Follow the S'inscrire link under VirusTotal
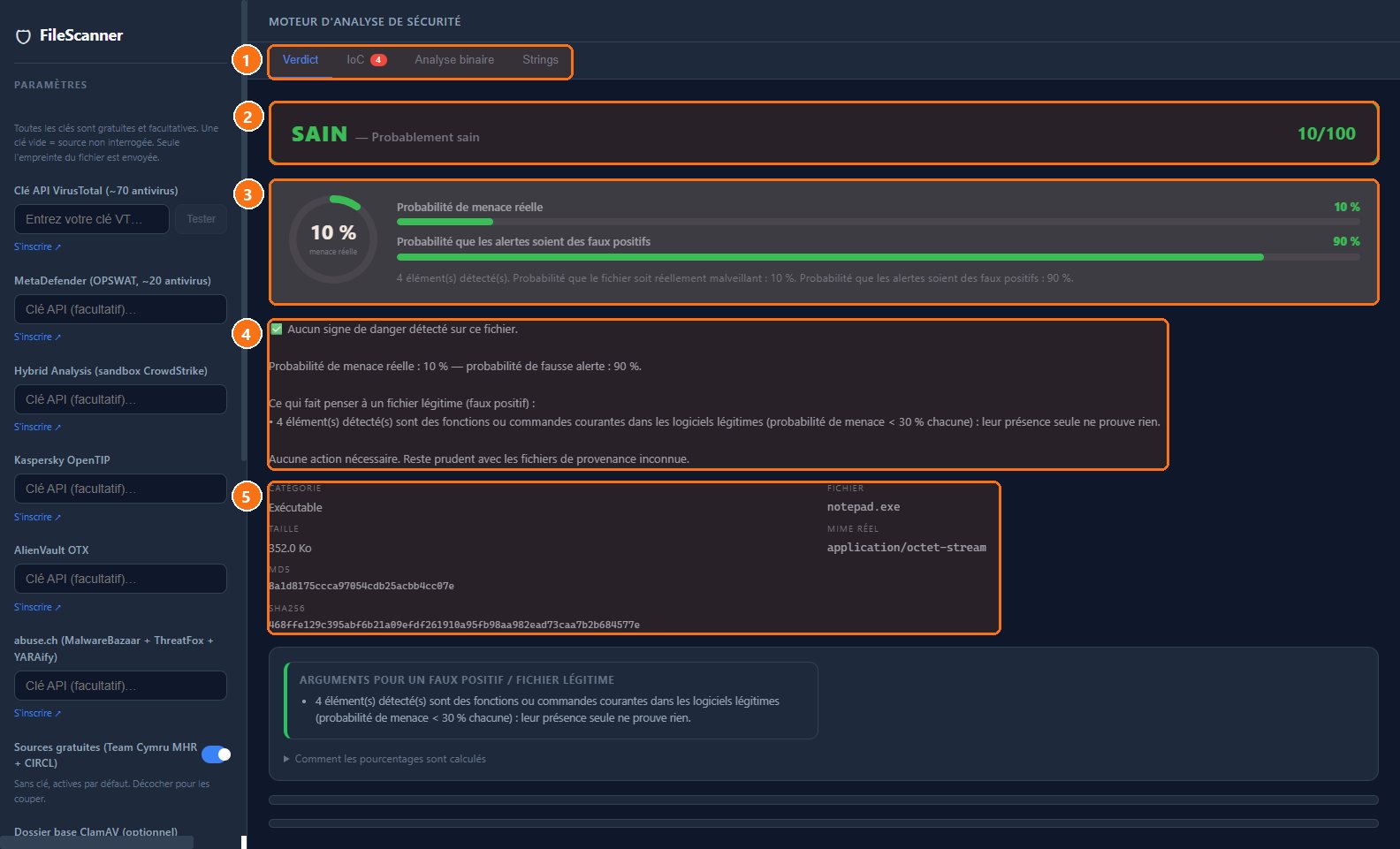This screenshot has width=1400, height=849. (37, 246)
